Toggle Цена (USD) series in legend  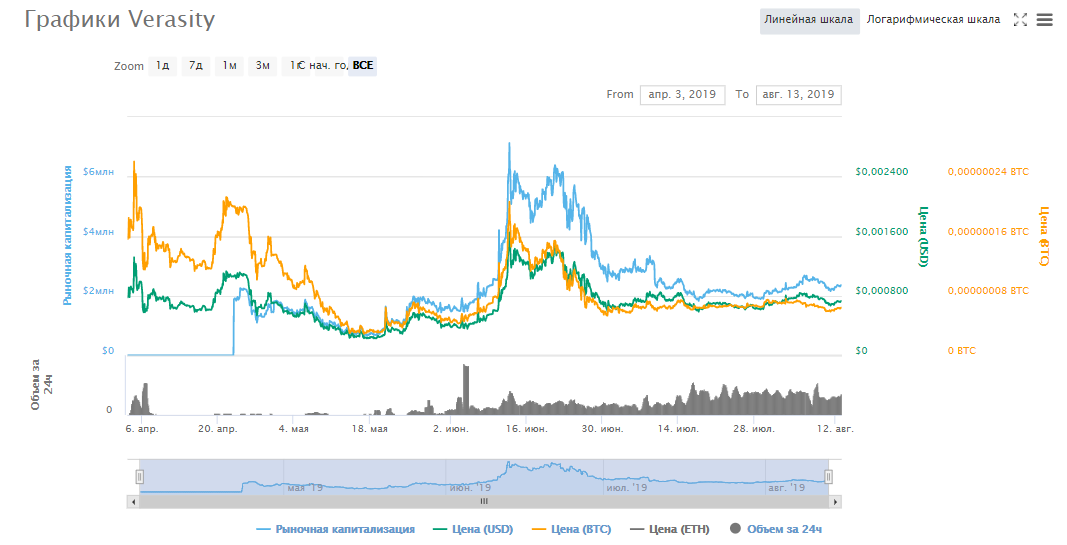click(473, 529)
